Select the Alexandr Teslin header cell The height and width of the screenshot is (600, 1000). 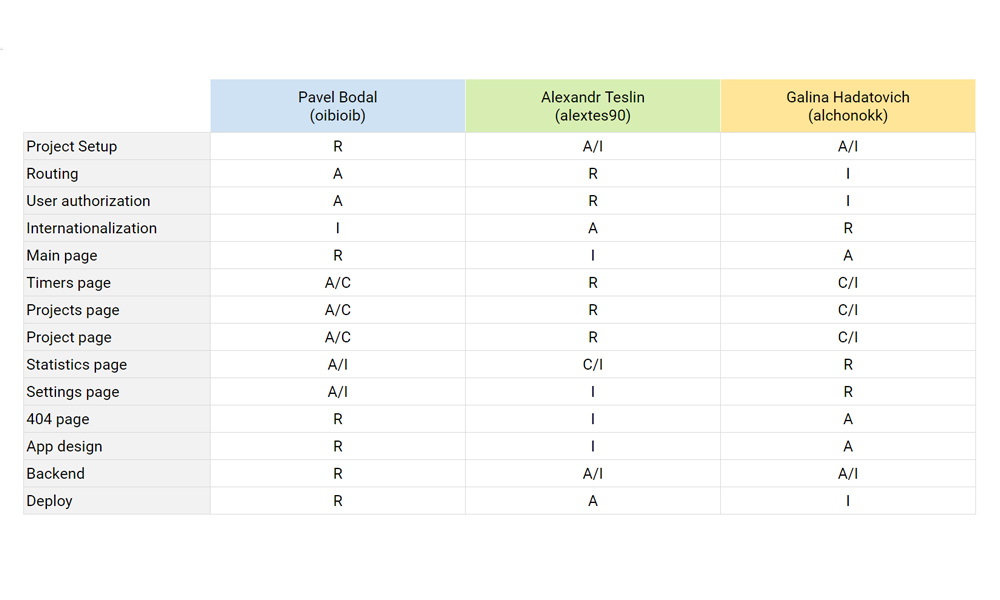592,106
